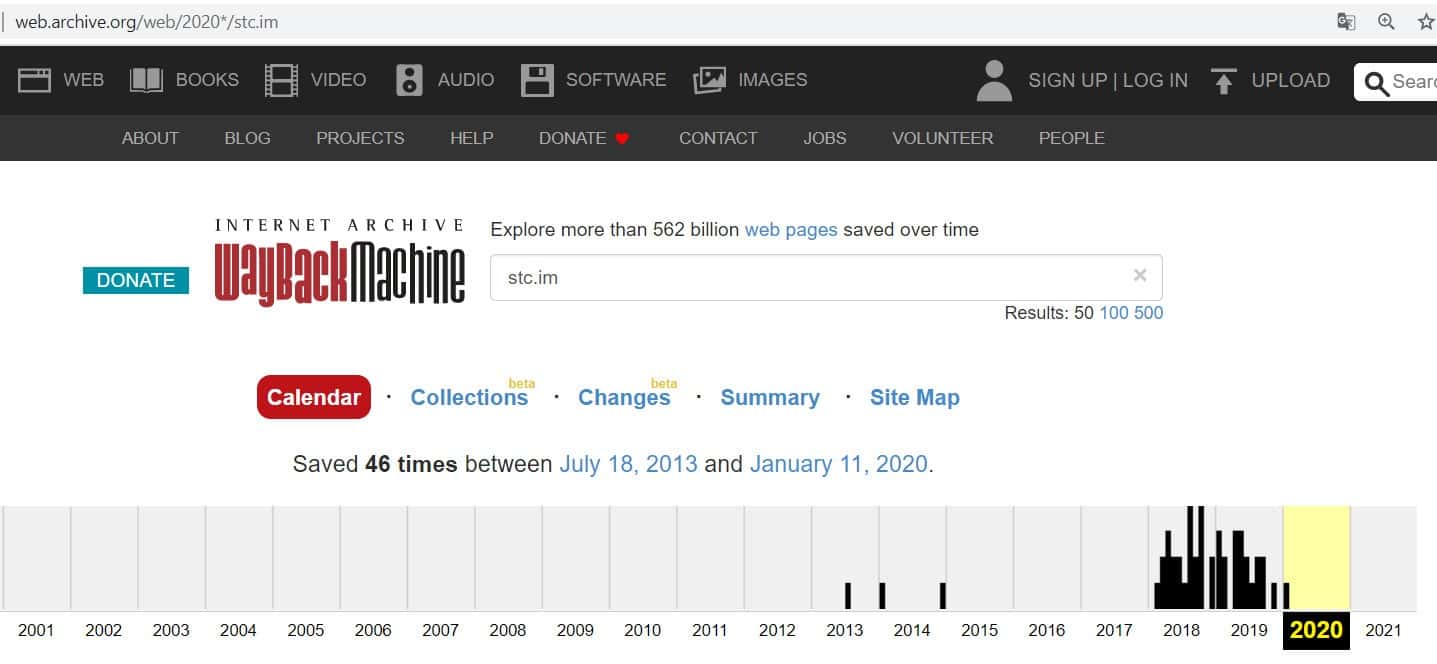This screenshot has height=664, width=1437.
Task: Click the UPLOAD text link
Action: pyautogui.click(x=1290, y=80)
